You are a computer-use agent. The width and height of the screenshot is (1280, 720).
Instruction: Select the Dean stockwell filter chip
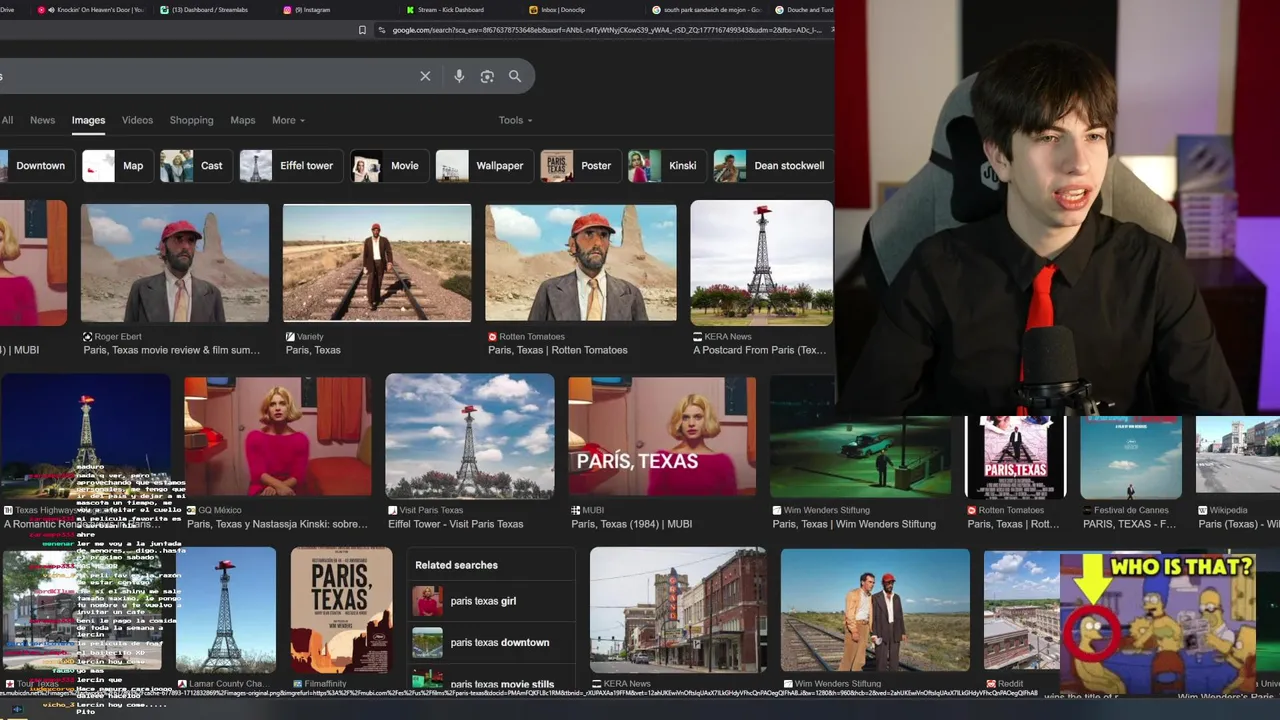point(773,166)
